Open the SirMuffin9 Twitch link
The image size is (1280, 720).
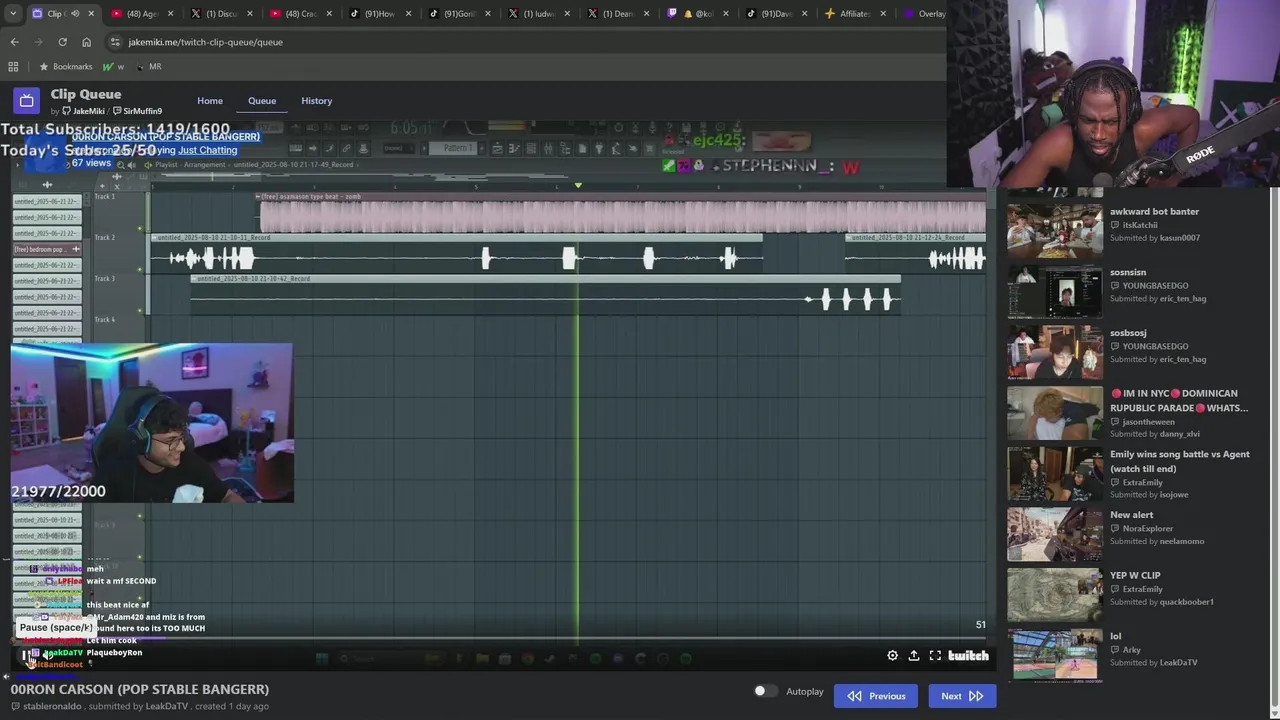137,111
